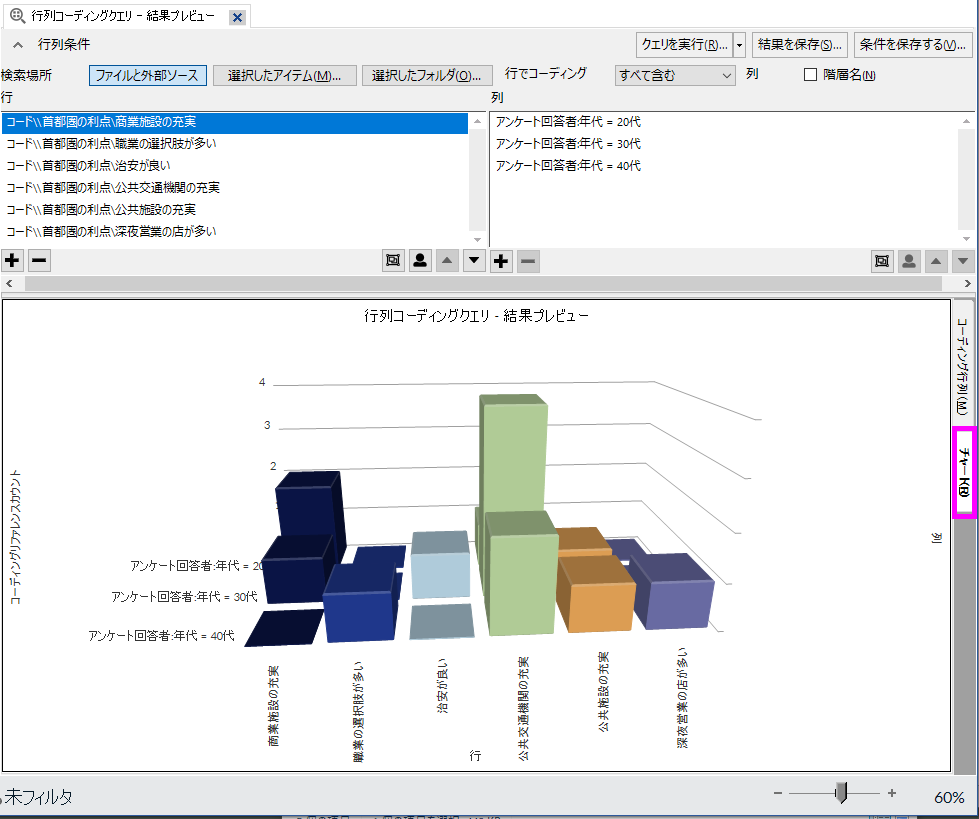
Task: Select the チャート(H) side tab
Action: tap(964, 473)
